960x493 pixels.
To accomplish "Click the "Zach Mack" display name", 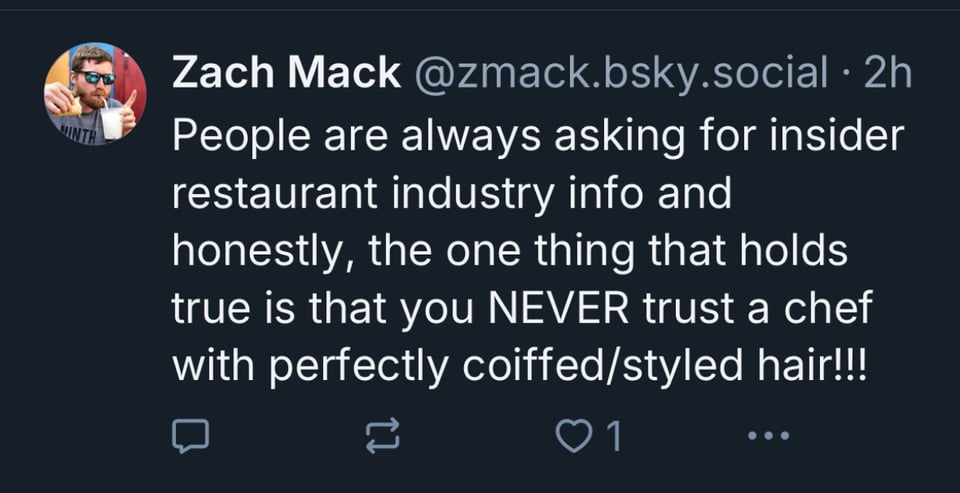I will pos(286,72).
